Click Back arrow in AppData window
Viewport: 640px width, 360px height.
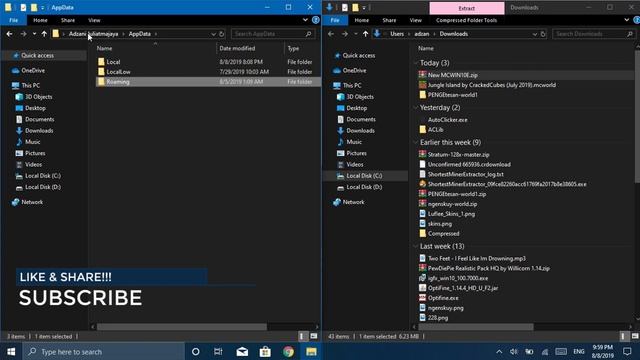click(9, 34)
